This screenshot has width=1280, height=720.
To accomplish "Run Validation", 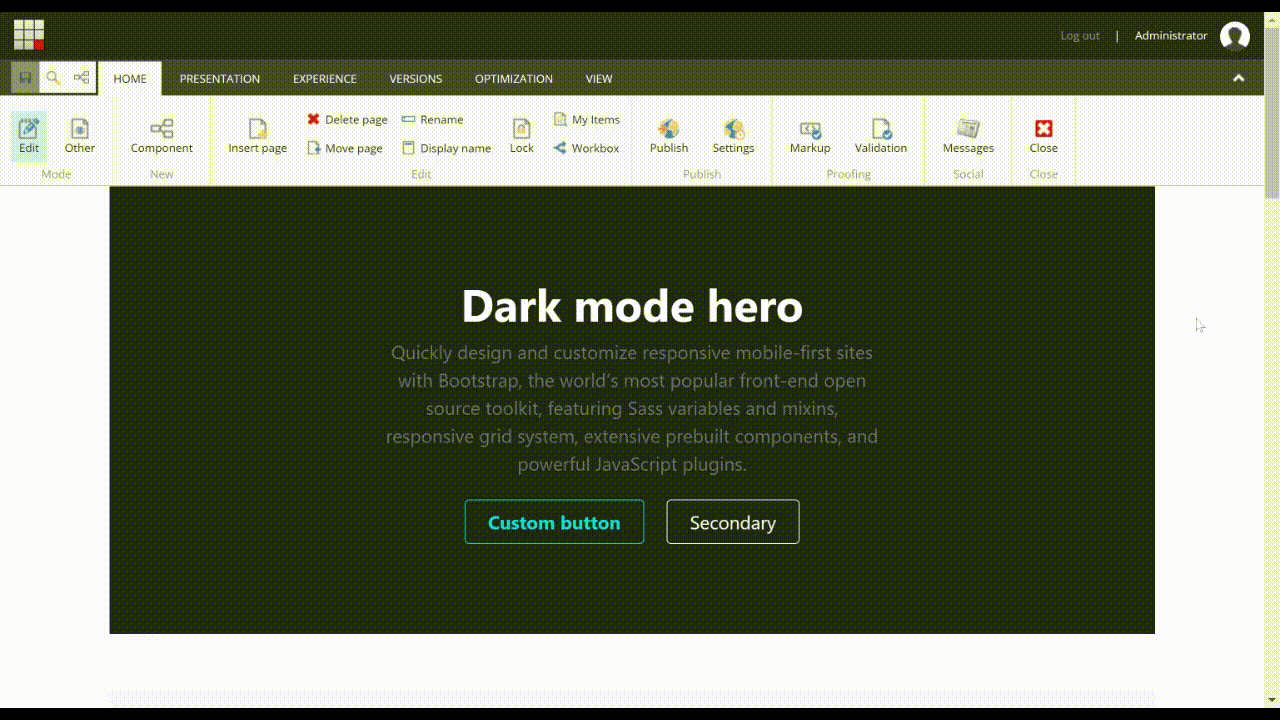I will [881, 136].
